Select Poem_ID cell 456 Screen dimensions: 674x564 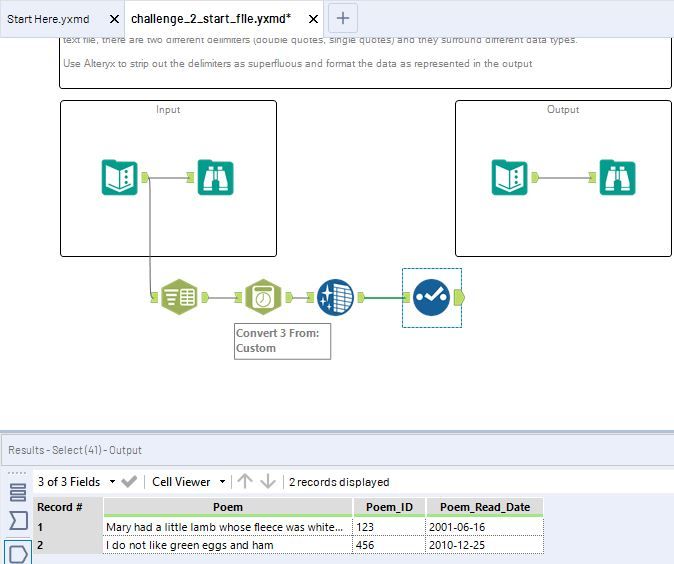tap(389, 545)
